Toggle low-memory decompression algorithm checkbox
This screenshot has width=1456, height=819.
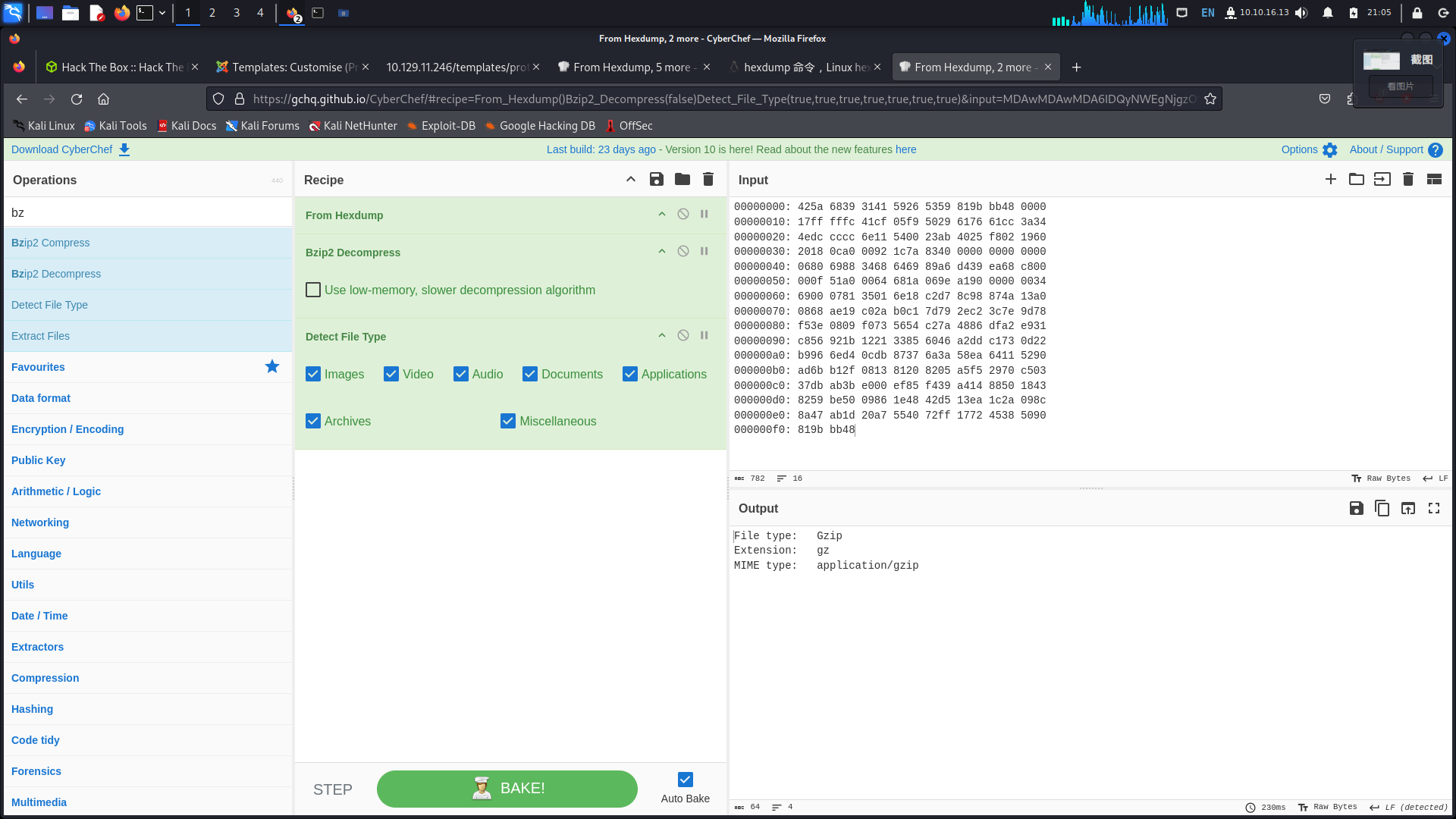[313, 290]
